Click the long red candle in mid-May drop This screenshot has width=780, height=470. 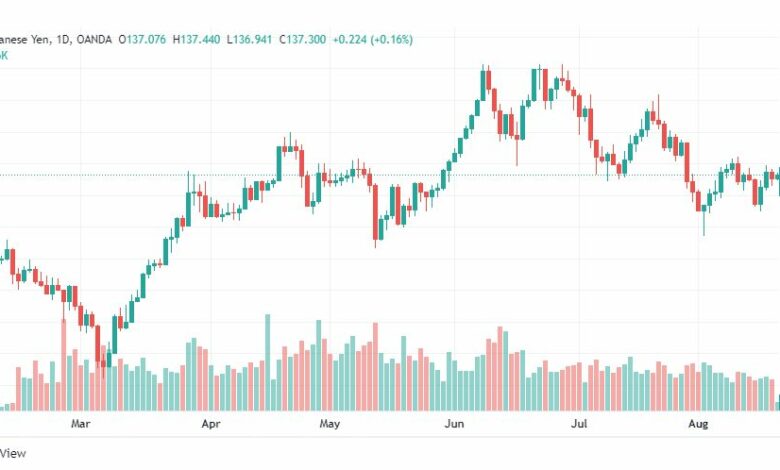click(376, 212)
